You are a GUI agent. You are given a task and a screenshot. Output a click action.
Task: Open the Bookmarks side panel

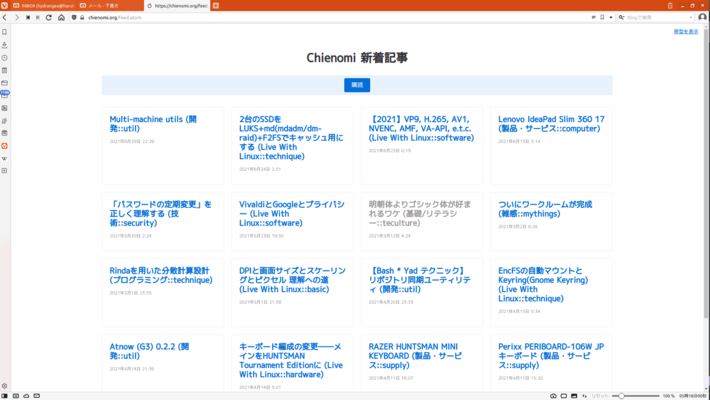5,32
